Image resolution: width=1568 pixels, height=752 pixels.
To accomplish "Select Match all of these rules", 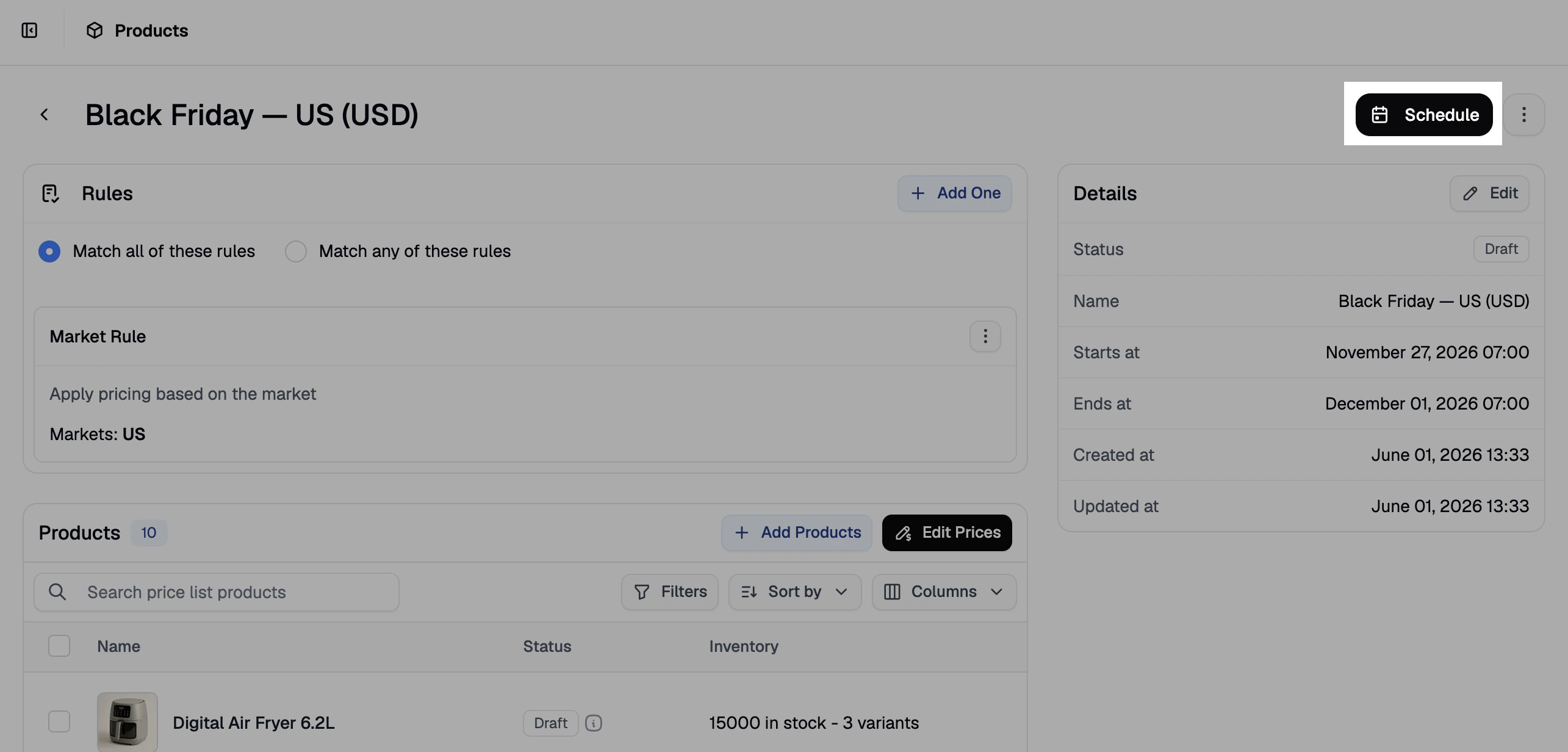I will [x=49, y=251].
